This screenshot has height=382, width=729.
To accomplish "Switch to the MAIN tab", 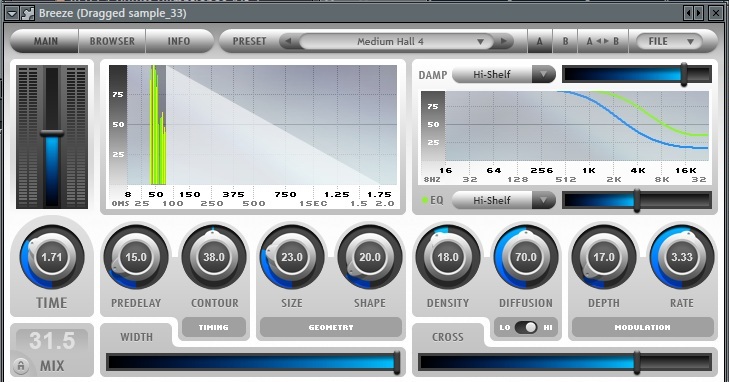I will coord(45,41).
